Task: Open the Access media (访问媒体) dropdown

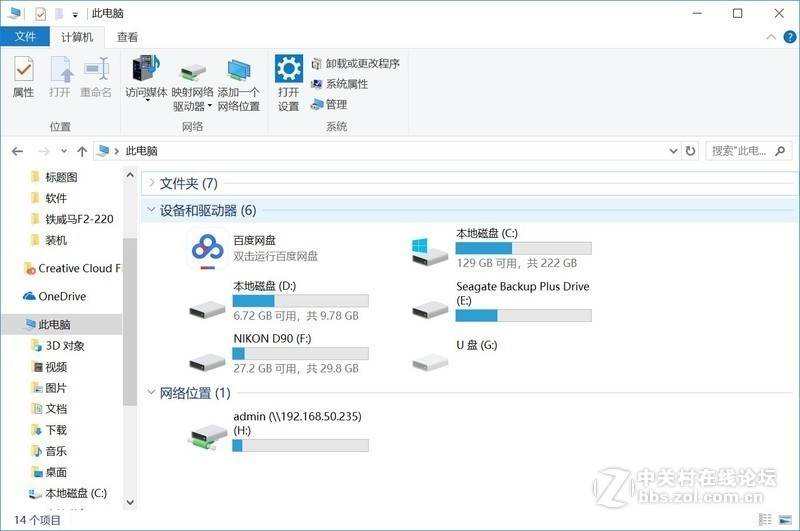Action: [x=146, y=79]
